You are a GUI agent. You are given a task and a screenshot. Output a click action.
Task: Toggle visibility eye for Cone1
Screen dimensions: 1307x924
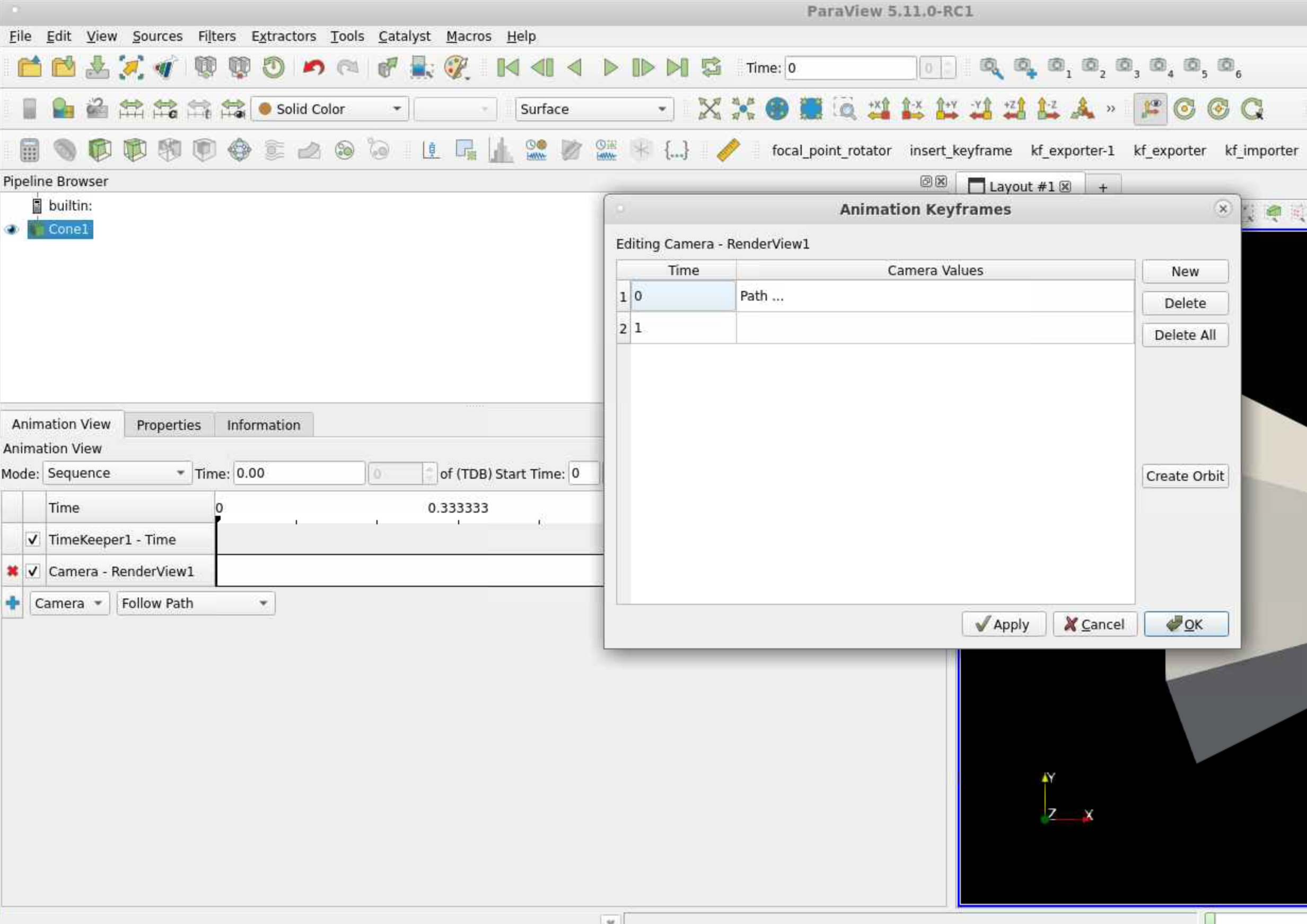tap(11, 230)
